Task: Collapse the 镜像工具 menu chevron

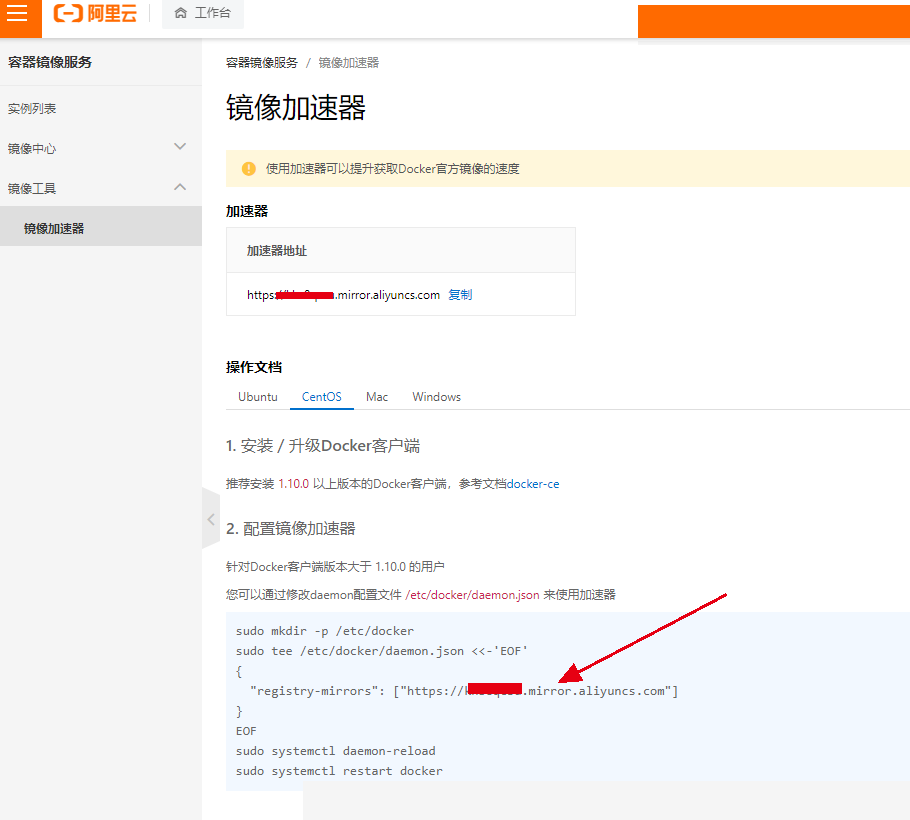Action: [180, 187]
